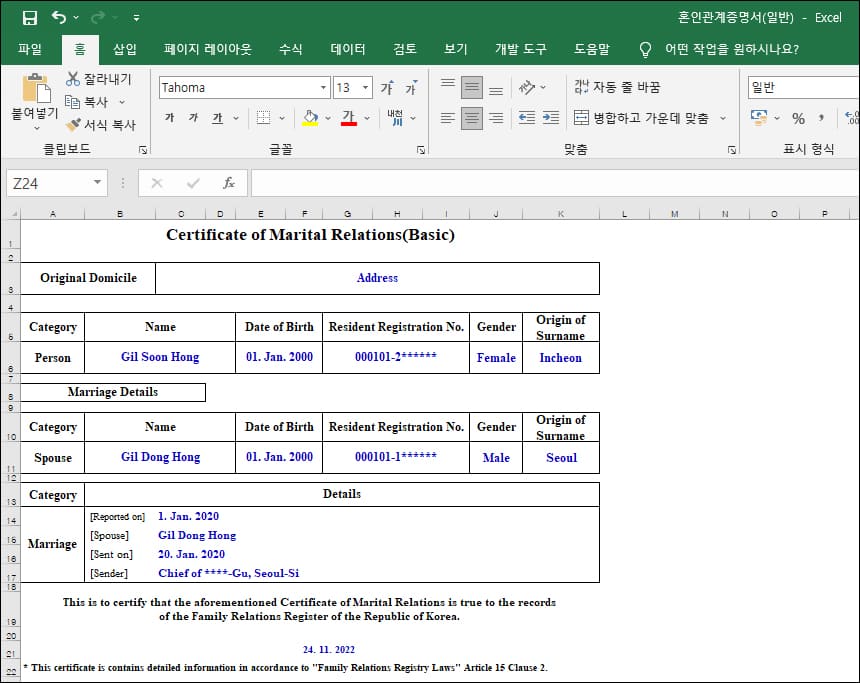
Task: Open the font color palette arrow
Action: click(x=367, y=118)
